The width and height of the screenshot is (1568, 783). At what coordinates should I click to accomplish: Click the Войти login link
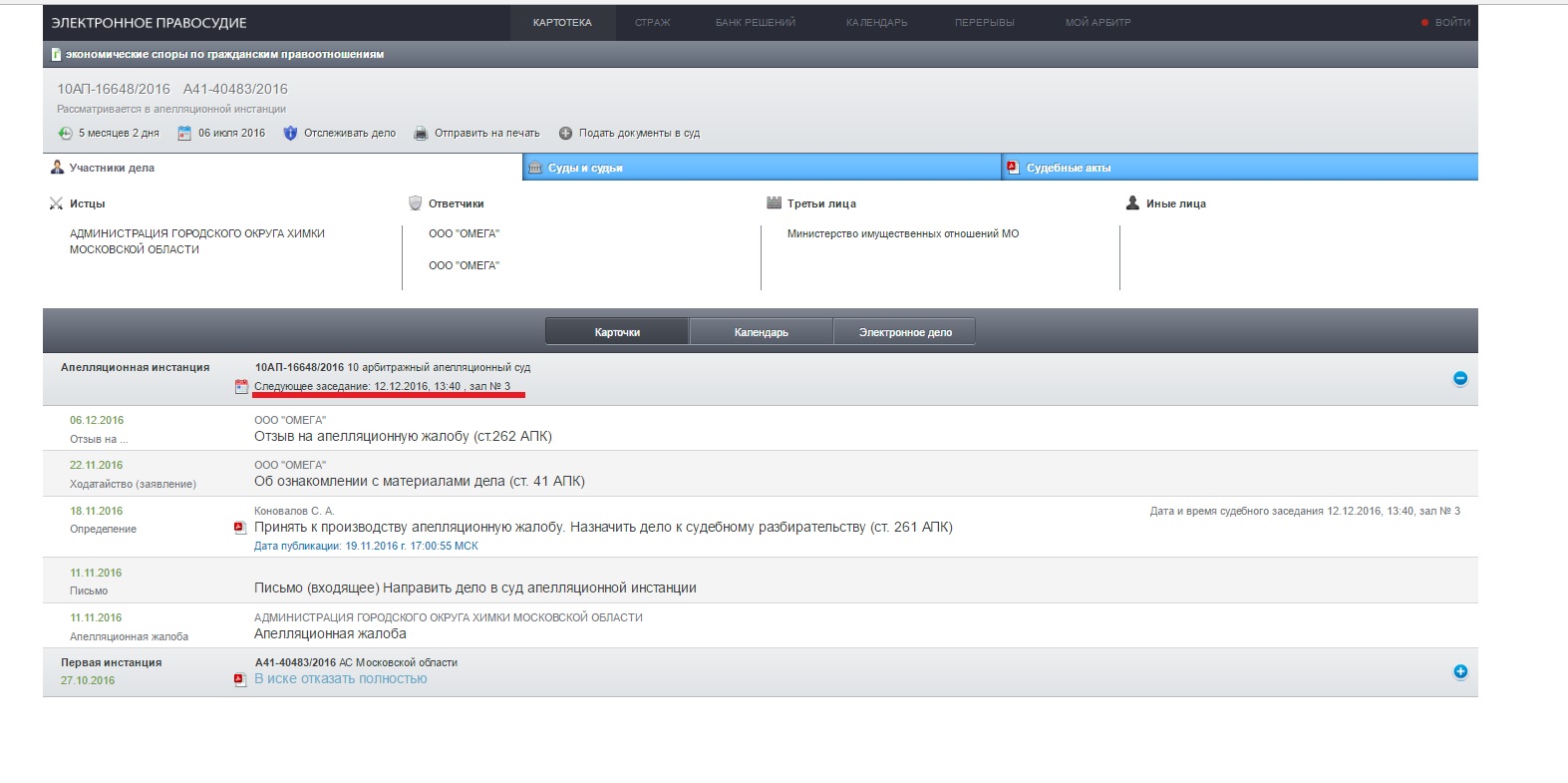click(x=1451, y=22)
